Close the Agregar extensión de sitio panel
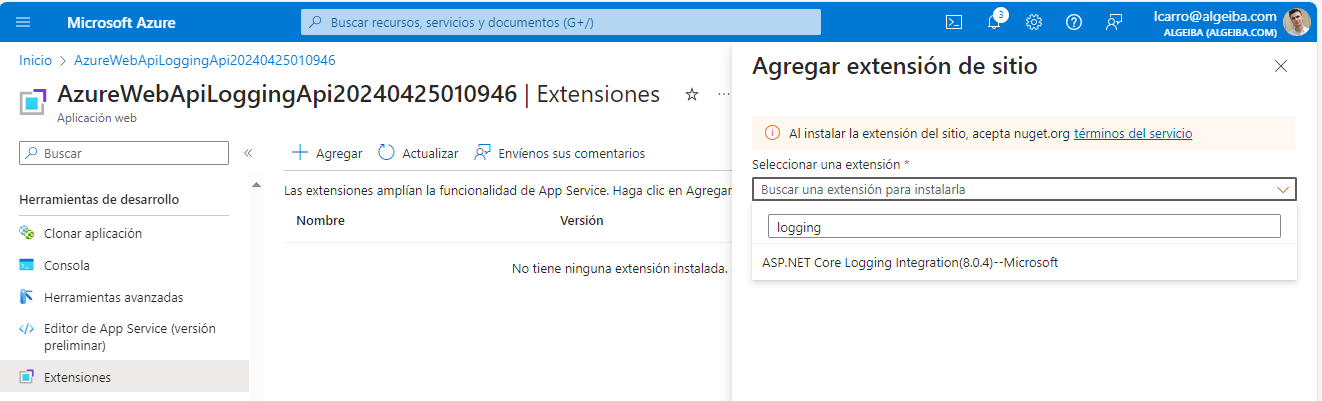 click(x=1281, y=66)
